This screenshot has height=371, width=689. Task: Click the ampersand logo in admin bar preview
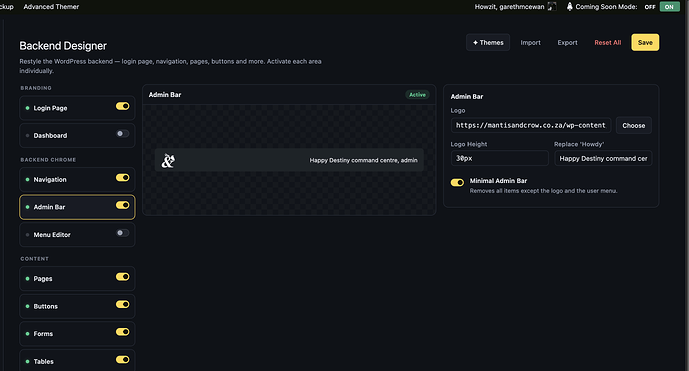pyautogui.click(x=168, y=160)
